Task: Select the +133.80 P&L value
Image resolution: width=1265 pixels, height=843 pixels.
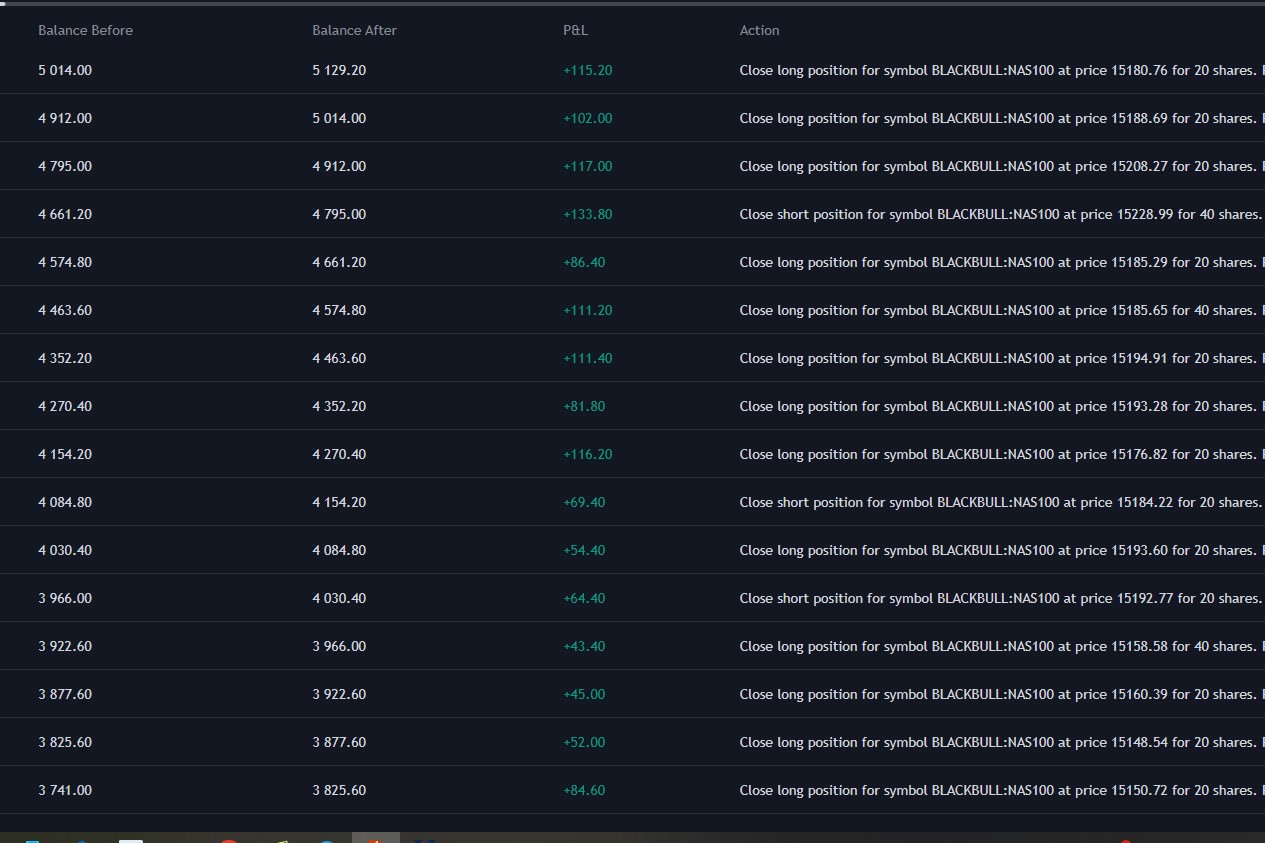Action: 587,214
